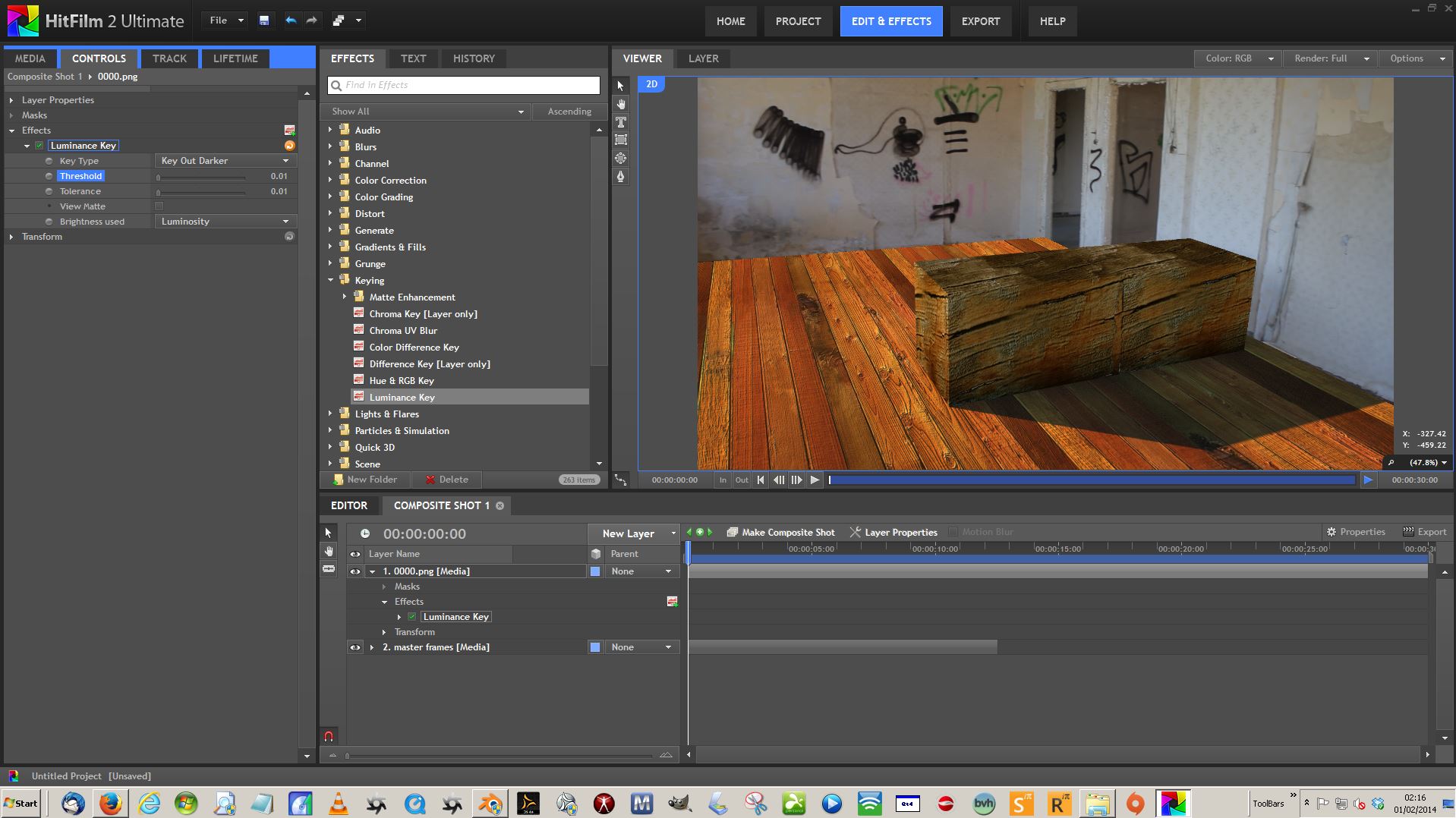Select the Text tool in viewer
The height and width of the screenshot is (818, 1456).
621,122
